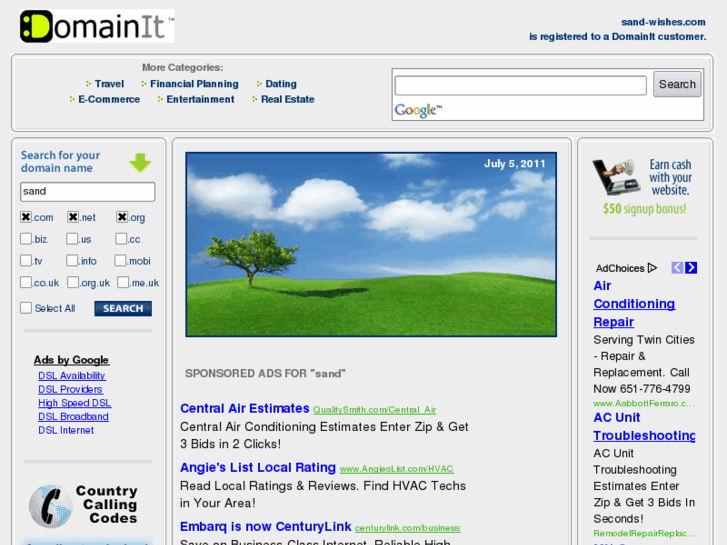This screenshot has width=727, height=545.
Task: Click the Earn cash laptop image
Action: pyautogui.click(x=614, y=177)
